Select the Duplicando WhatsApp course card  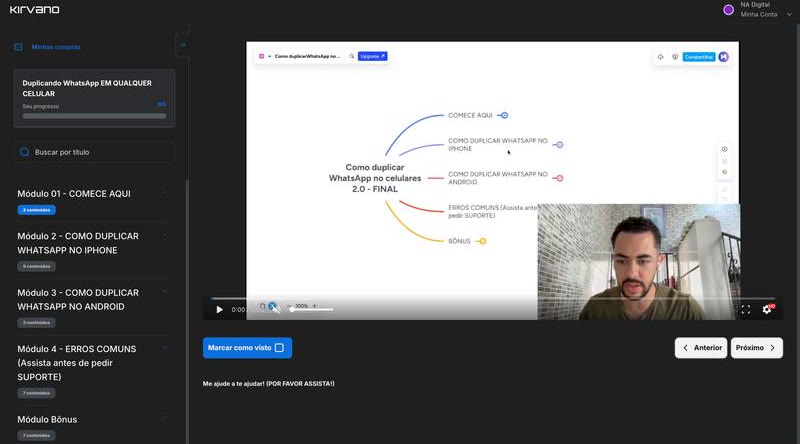(94, 98)
